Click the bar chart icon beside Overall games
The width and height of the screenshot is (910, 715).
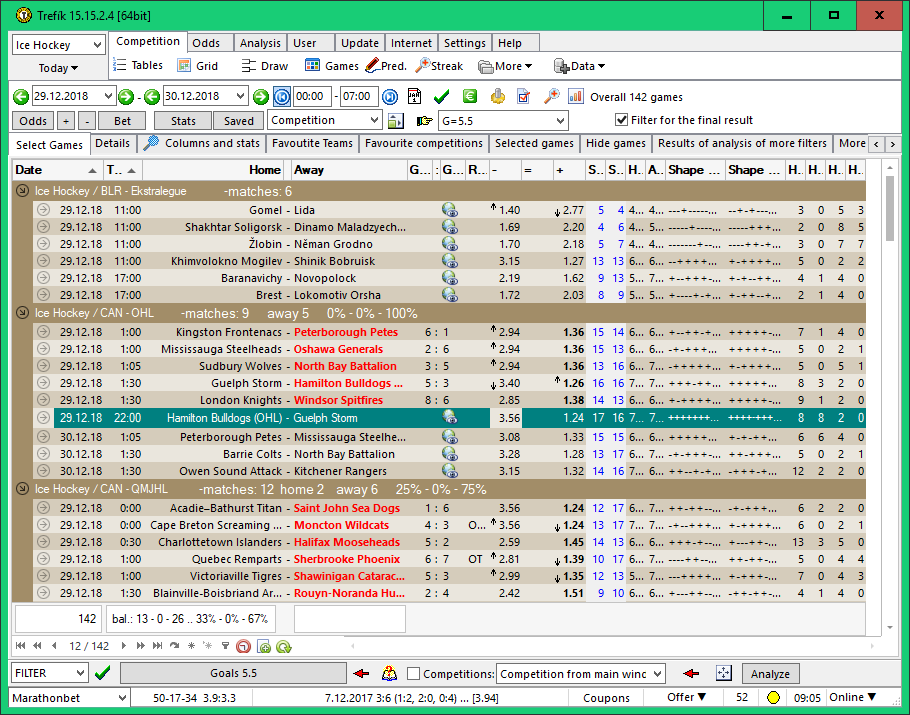pyautogui.click(x=576, y=97)
